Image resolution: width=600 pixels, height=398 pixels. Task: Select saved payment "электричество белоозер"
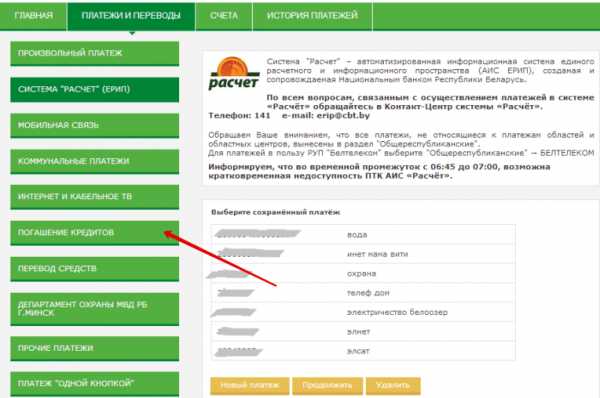363,312
